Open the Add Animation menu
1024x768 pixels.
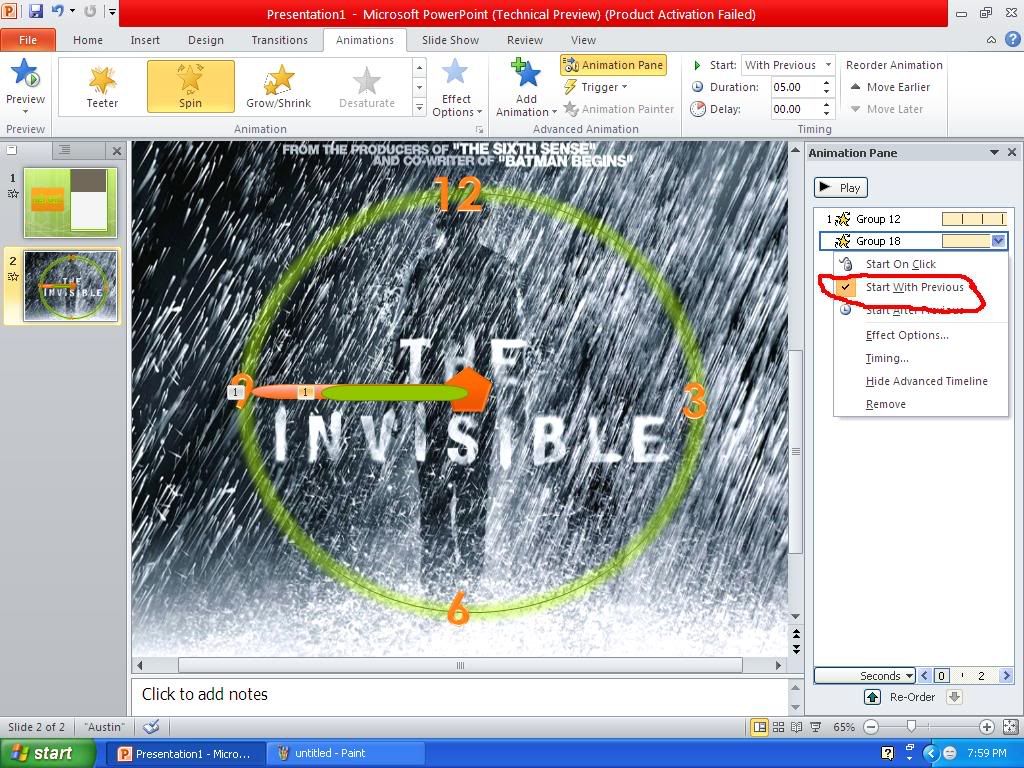(526, 88)
